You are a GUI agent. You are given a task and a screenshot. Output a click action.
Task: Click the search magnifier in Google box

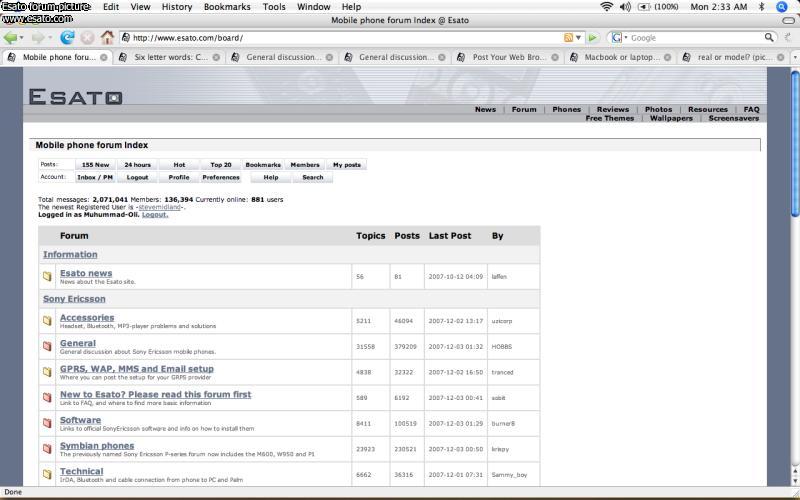(x=769, y=37)
